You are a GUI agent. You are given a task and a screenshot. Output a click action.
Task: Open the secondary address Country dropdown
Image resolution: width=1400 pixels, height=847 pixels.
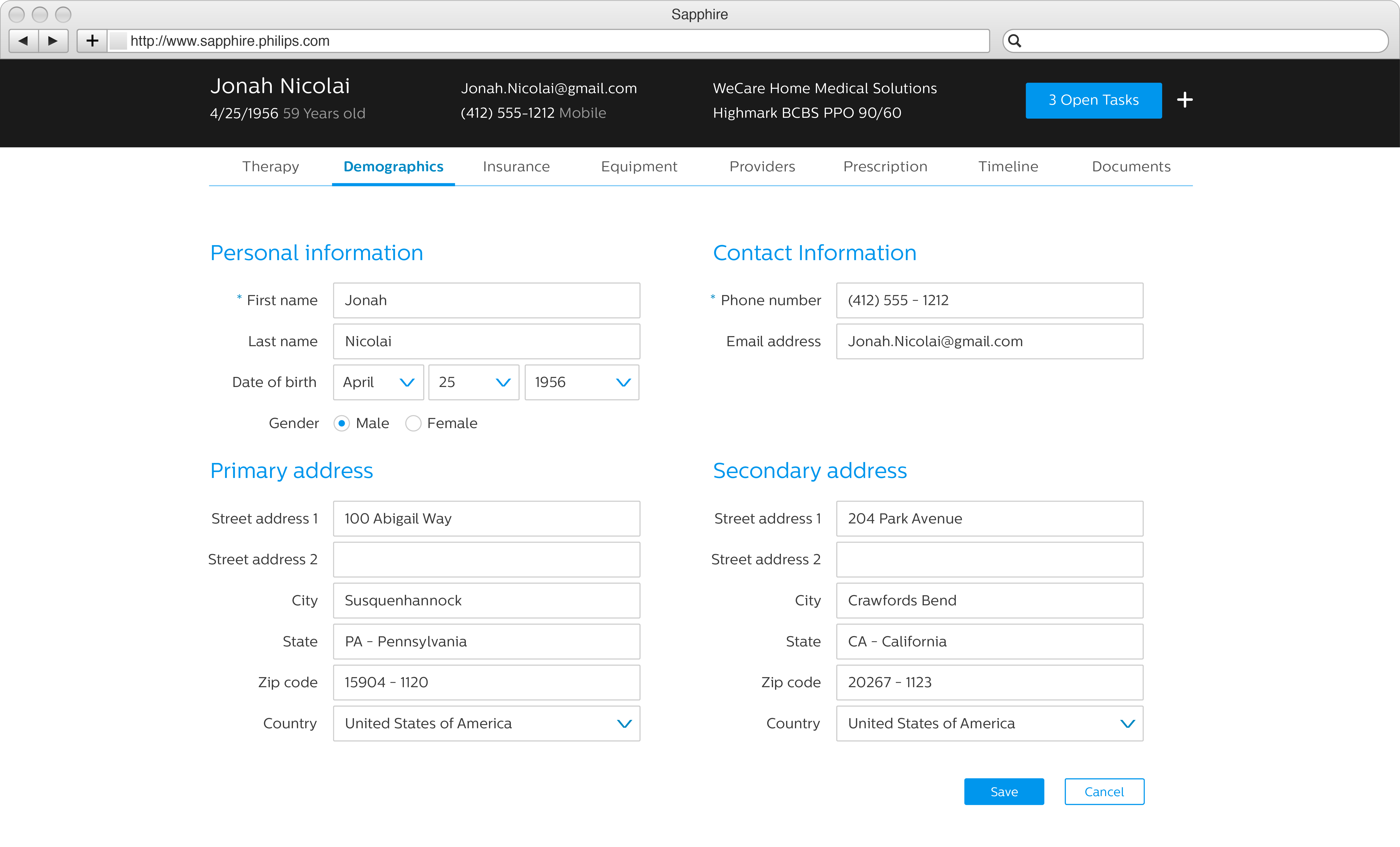[989, 724]
